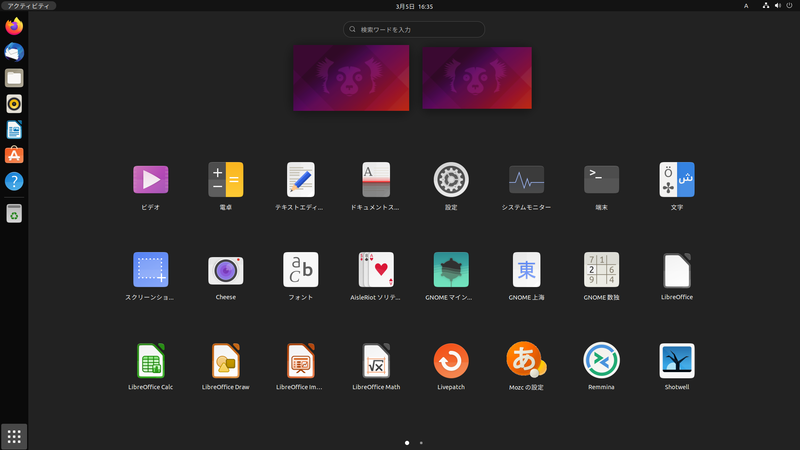Select the second workspace thumbnail

pyautogui.click(x=477, y=78)
